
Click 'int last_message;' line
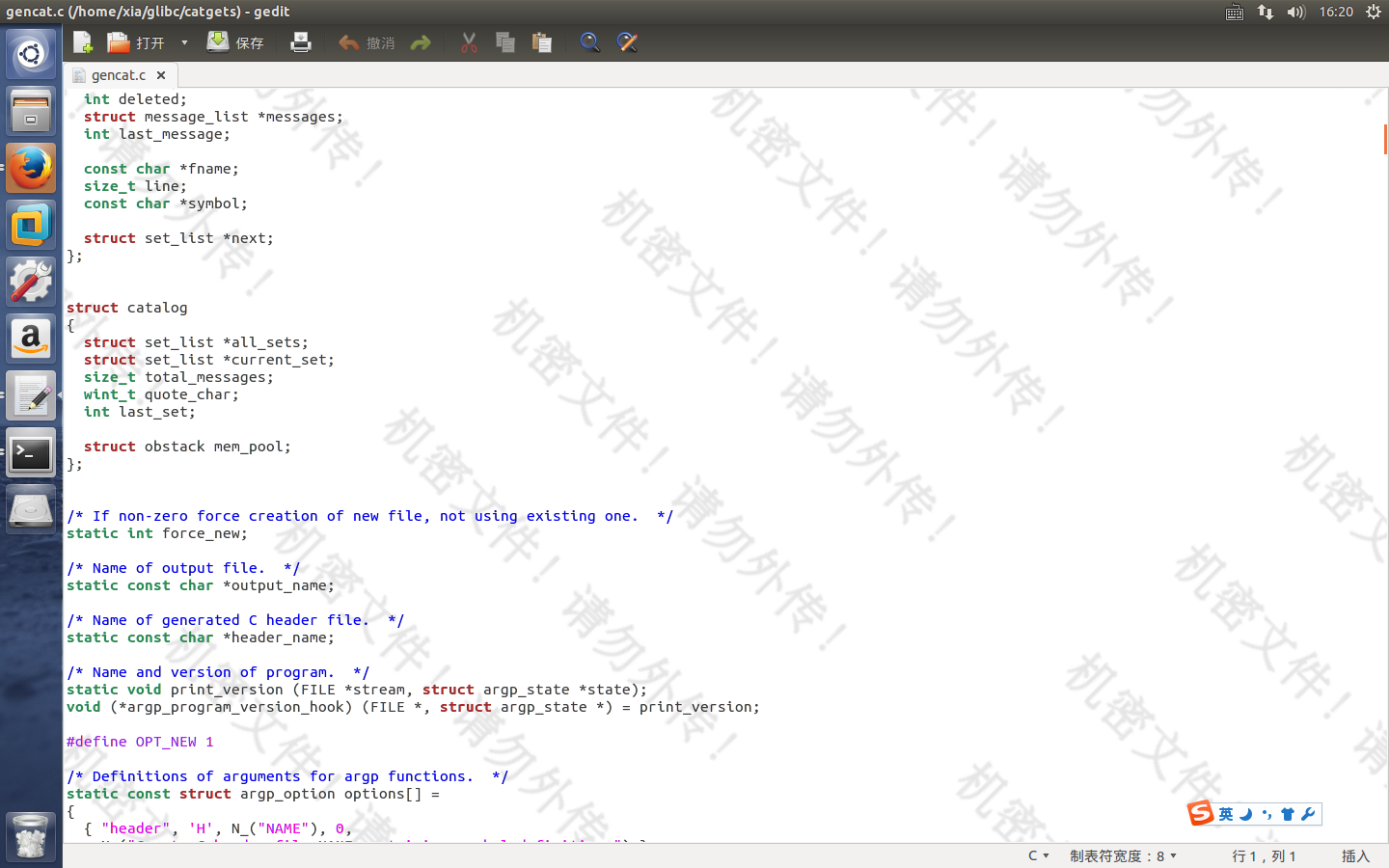156,134
